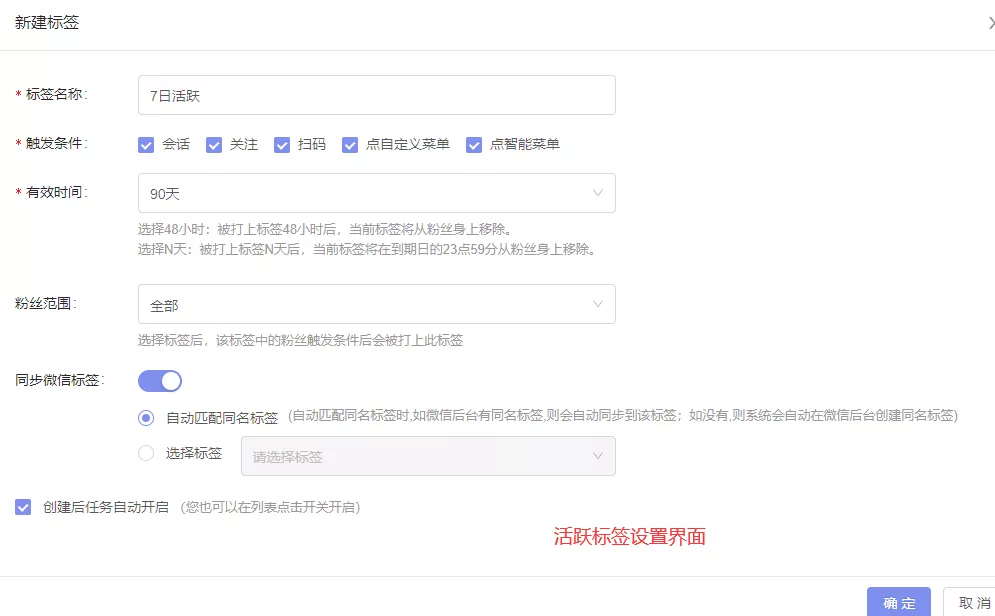
Task: Click the hint text starting 选择N天
Action: (x=367, y=249)
